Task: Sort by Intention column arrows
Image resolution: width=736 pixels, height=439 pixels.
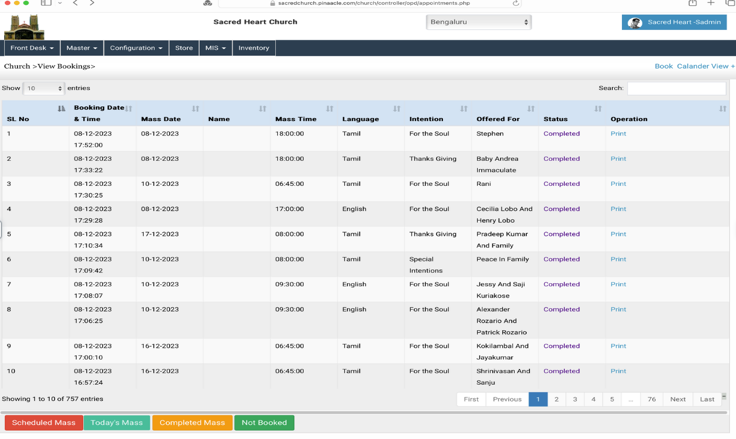Action: pyautogui.click(x=464, y=108)
